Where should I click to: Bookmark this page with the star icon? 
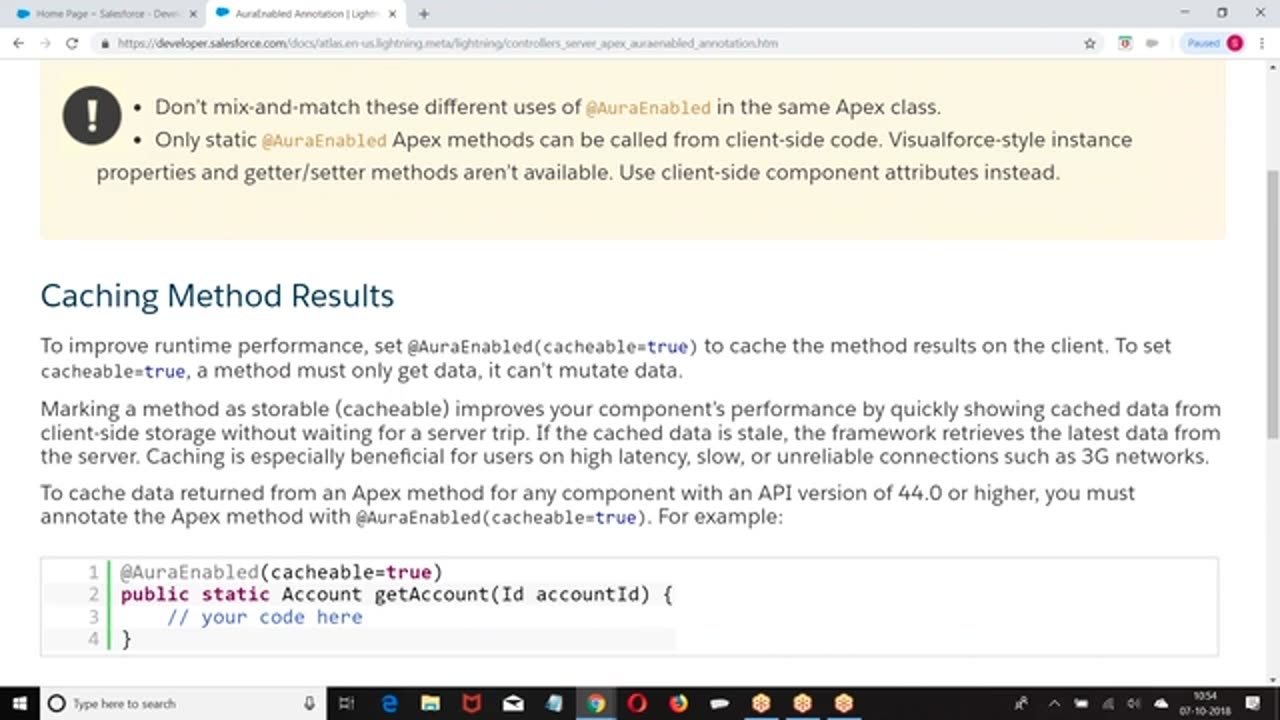1090,43
